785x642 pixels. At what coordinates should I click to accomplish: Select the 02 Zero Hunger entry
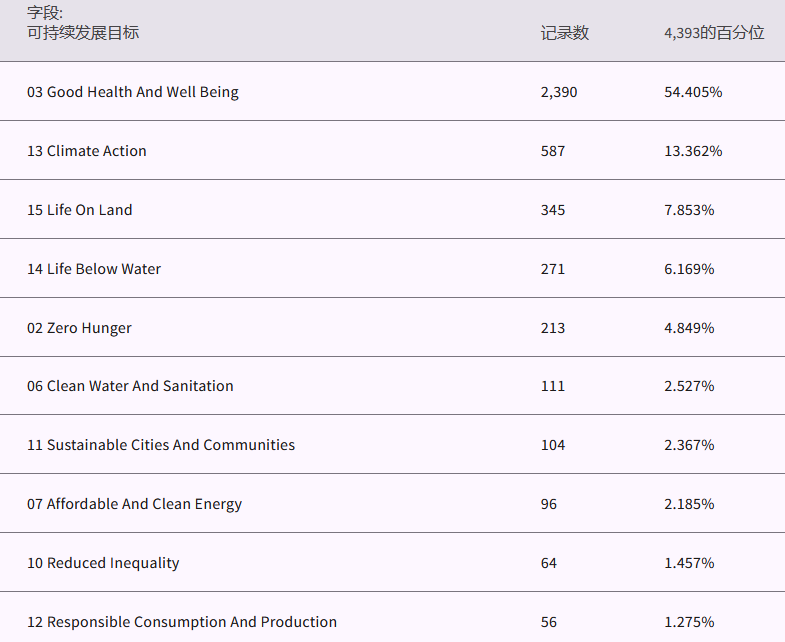click(x=79, y=328)
